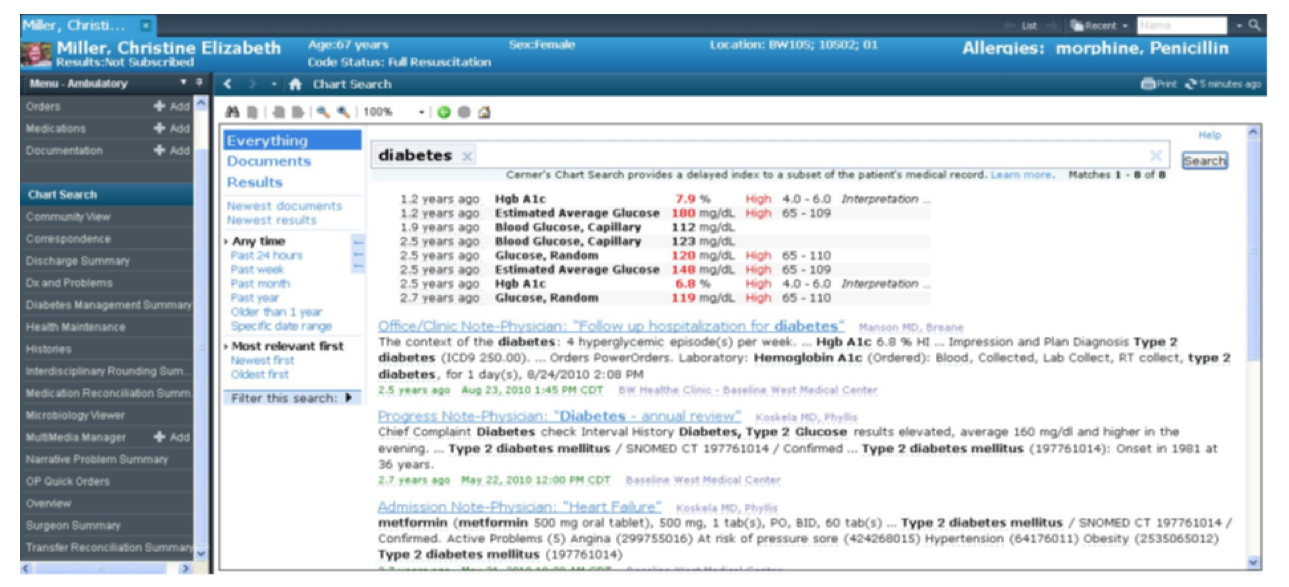Open Diabetes Management Summary in the menu

click(108, 305)
